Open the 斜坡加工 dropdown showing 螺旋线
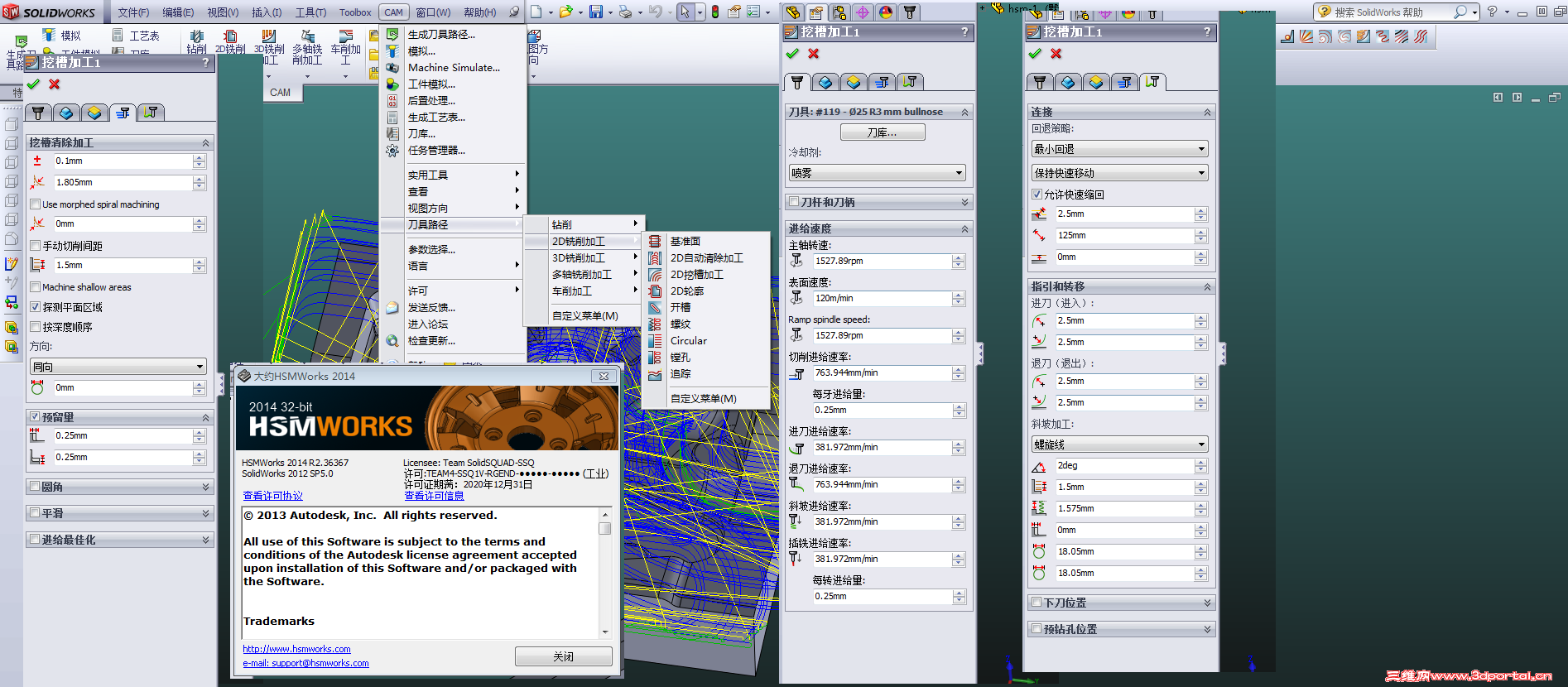Screen dimensions: 1568x687 point(1119,444)
